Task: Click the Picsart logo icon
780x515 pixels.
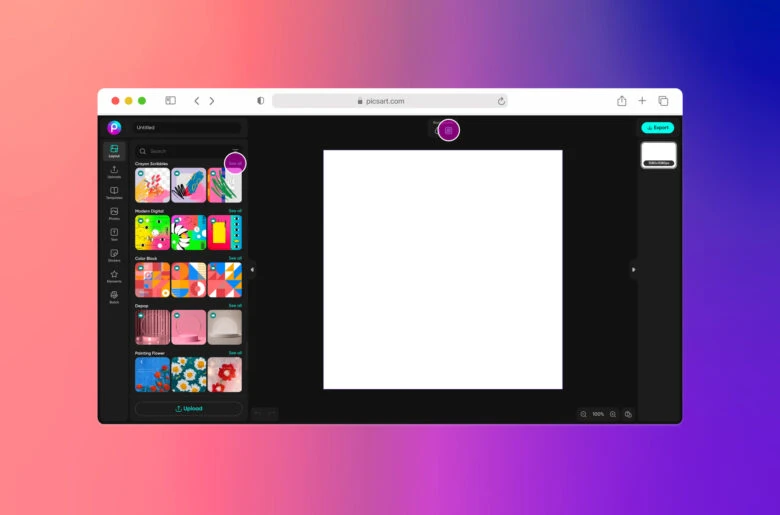Action: tap(114, 128)
